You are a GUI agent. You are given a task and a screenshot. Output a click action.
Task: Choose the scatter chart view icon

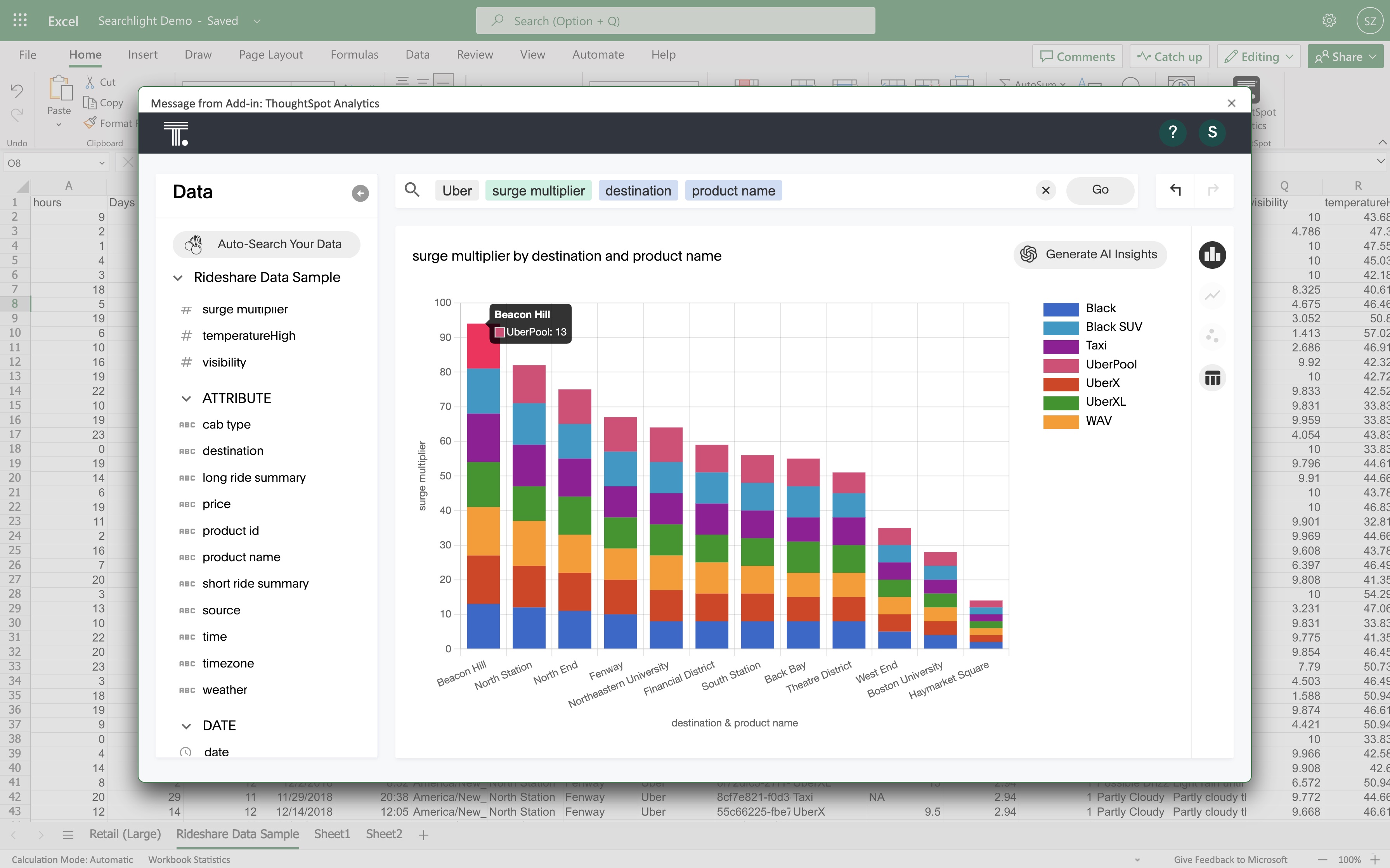coord(1212,336)
